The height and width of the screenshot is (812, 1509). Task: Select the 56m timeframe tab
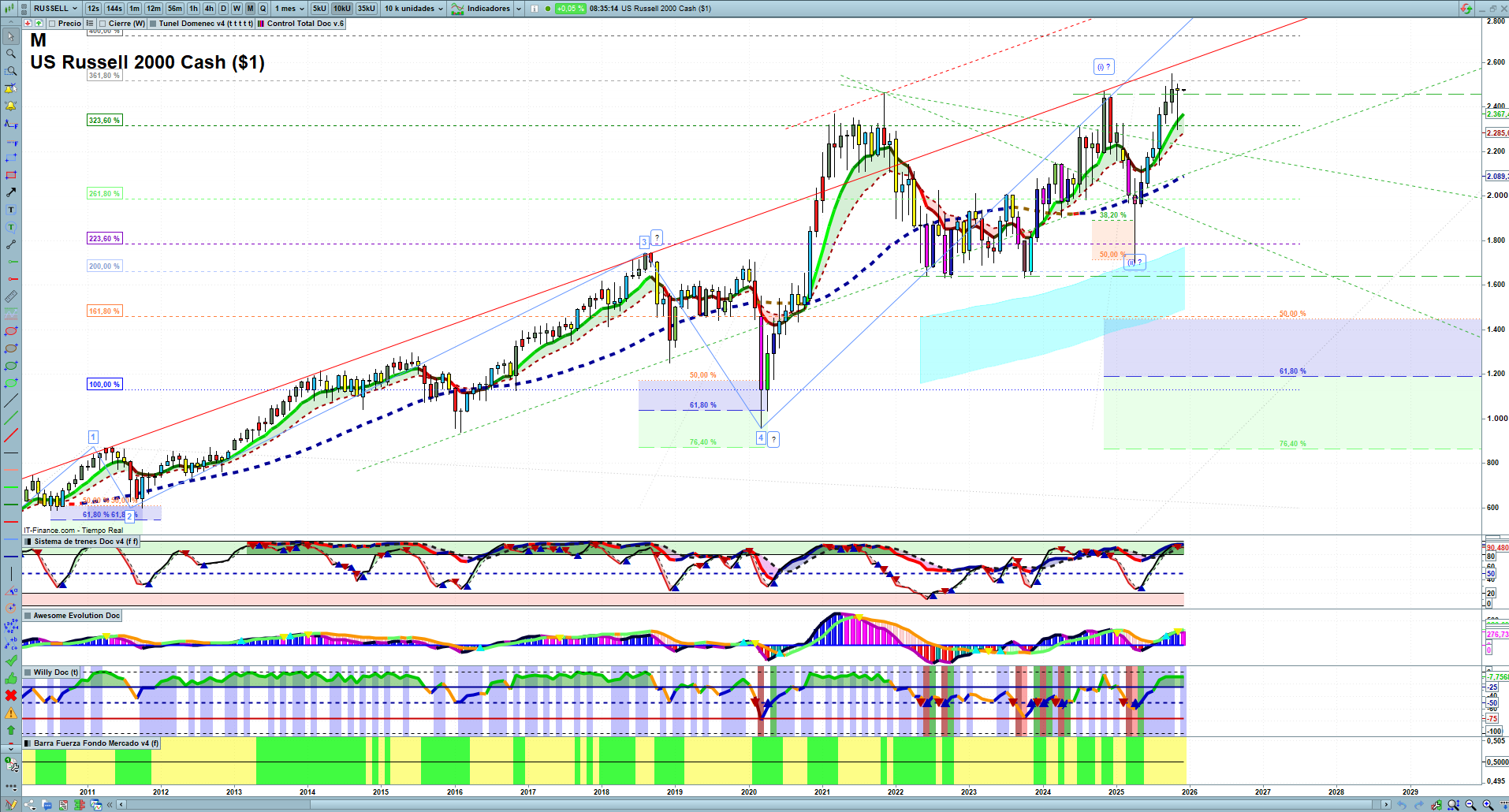(175, 9)
